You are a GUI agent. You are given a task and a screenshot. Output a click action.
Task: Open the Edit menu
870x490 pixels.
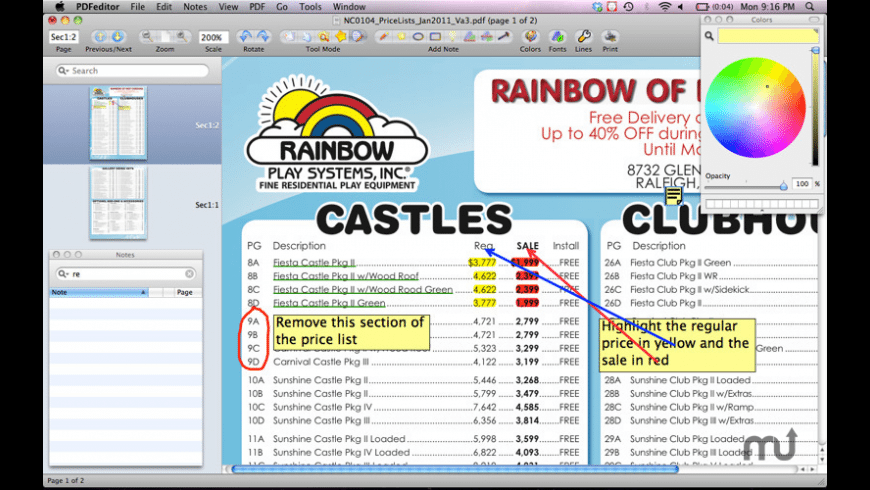164,7
